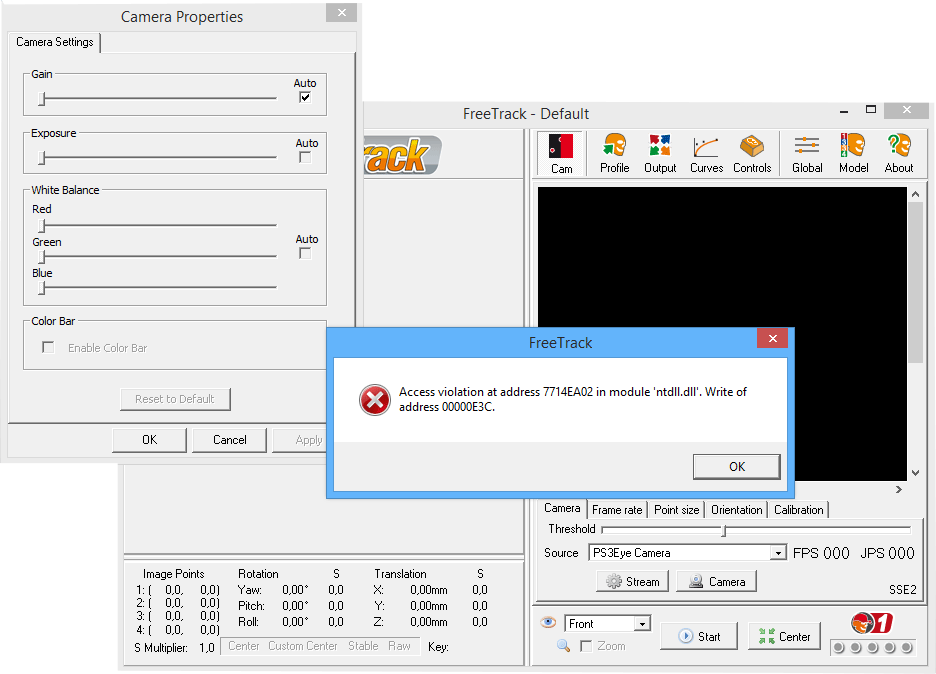Click OK in Camera Properties
This screenshot has width=936, height=674.
click(x=149, y=440)
